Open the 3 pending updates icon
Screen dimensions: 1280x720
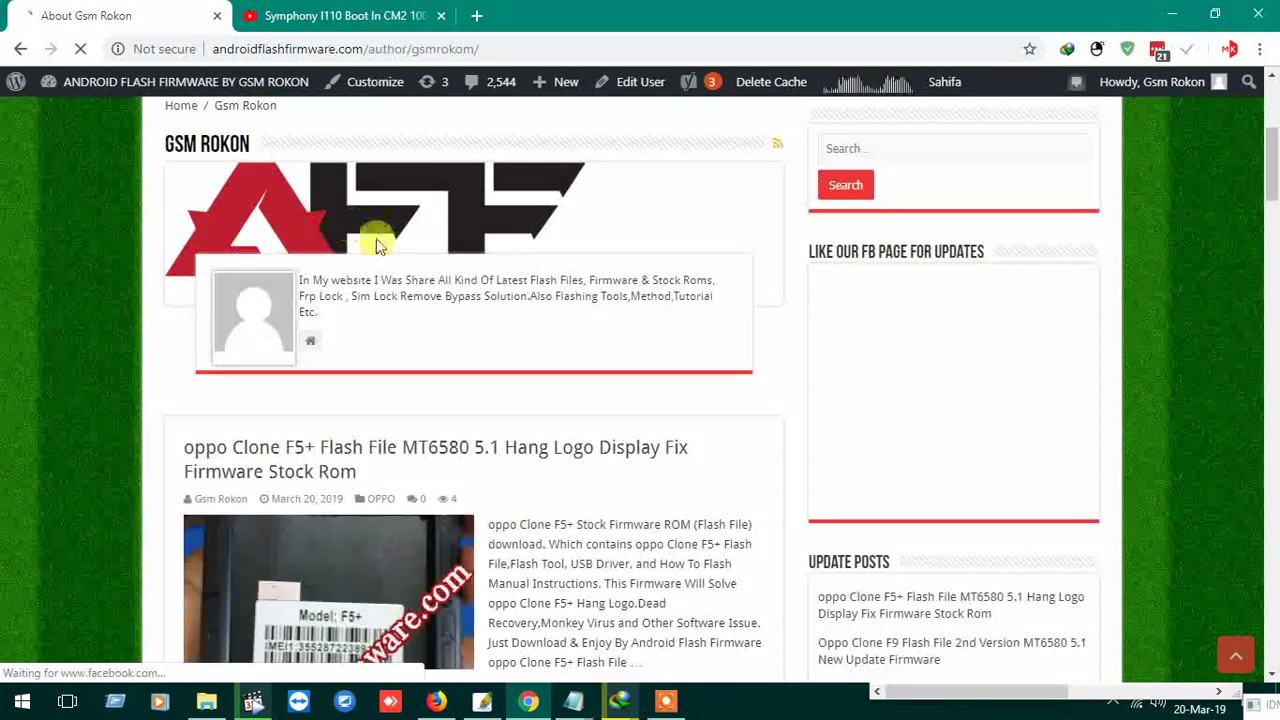433,82
